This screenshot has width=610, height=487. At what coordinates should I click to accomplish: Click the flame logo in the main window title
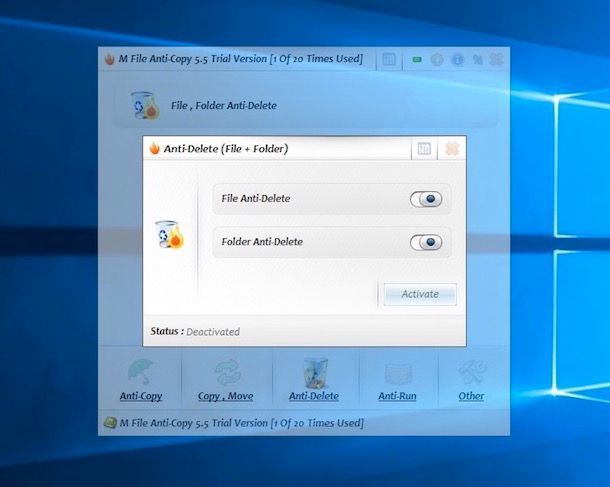click(x=109, y=59)
